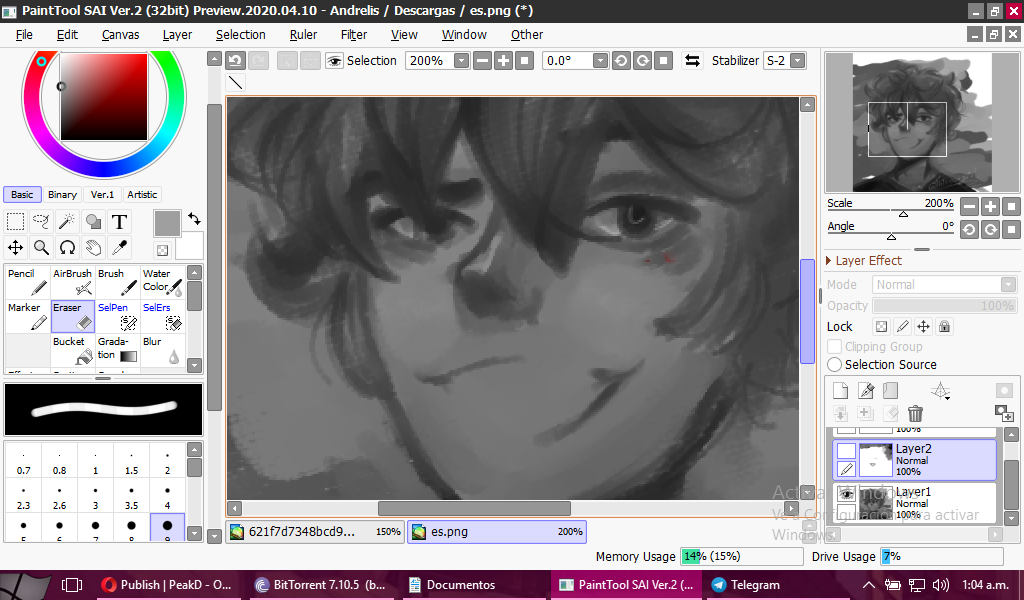Click the navigator Scale slider
Image resolution: width=1024 pixels, height=600 pixels.
coord(890,210)
